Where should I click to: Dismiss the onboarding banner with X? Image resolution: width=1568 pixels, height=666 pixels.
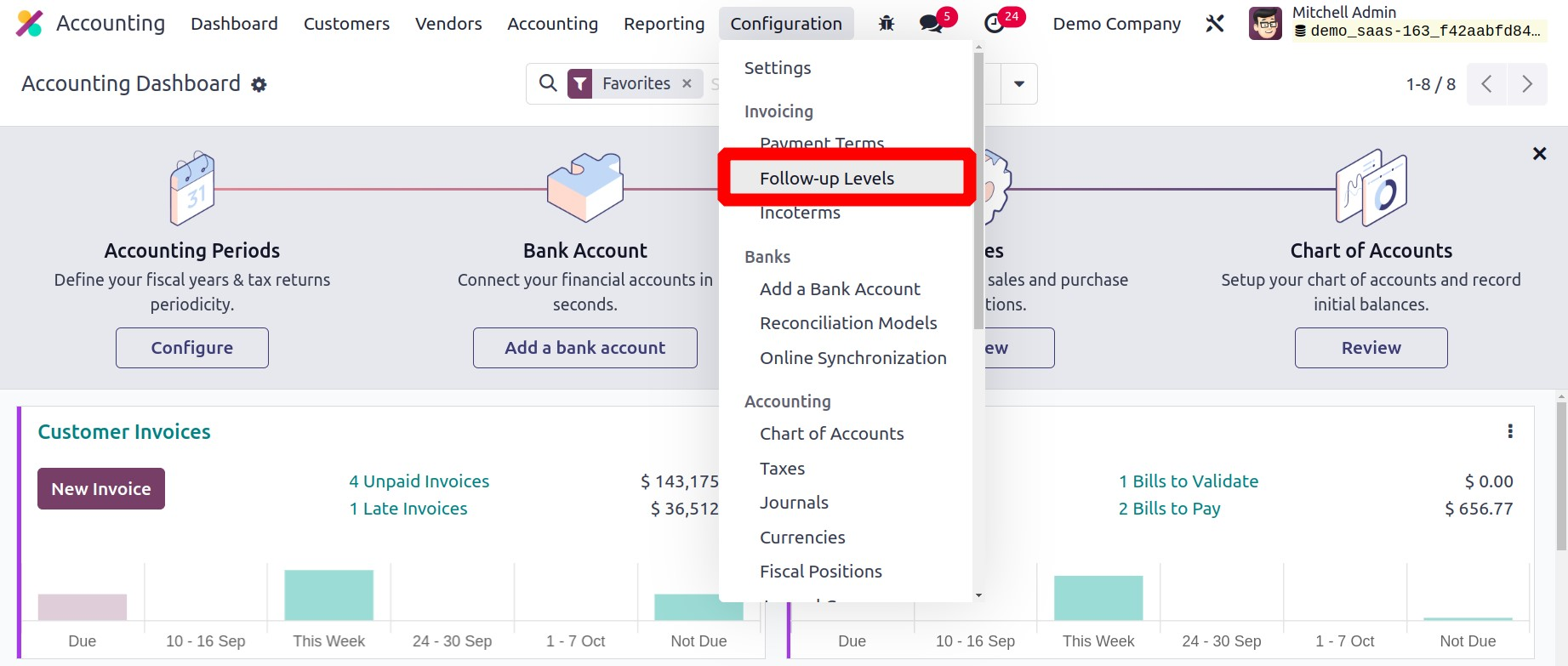click(1539, 154)
